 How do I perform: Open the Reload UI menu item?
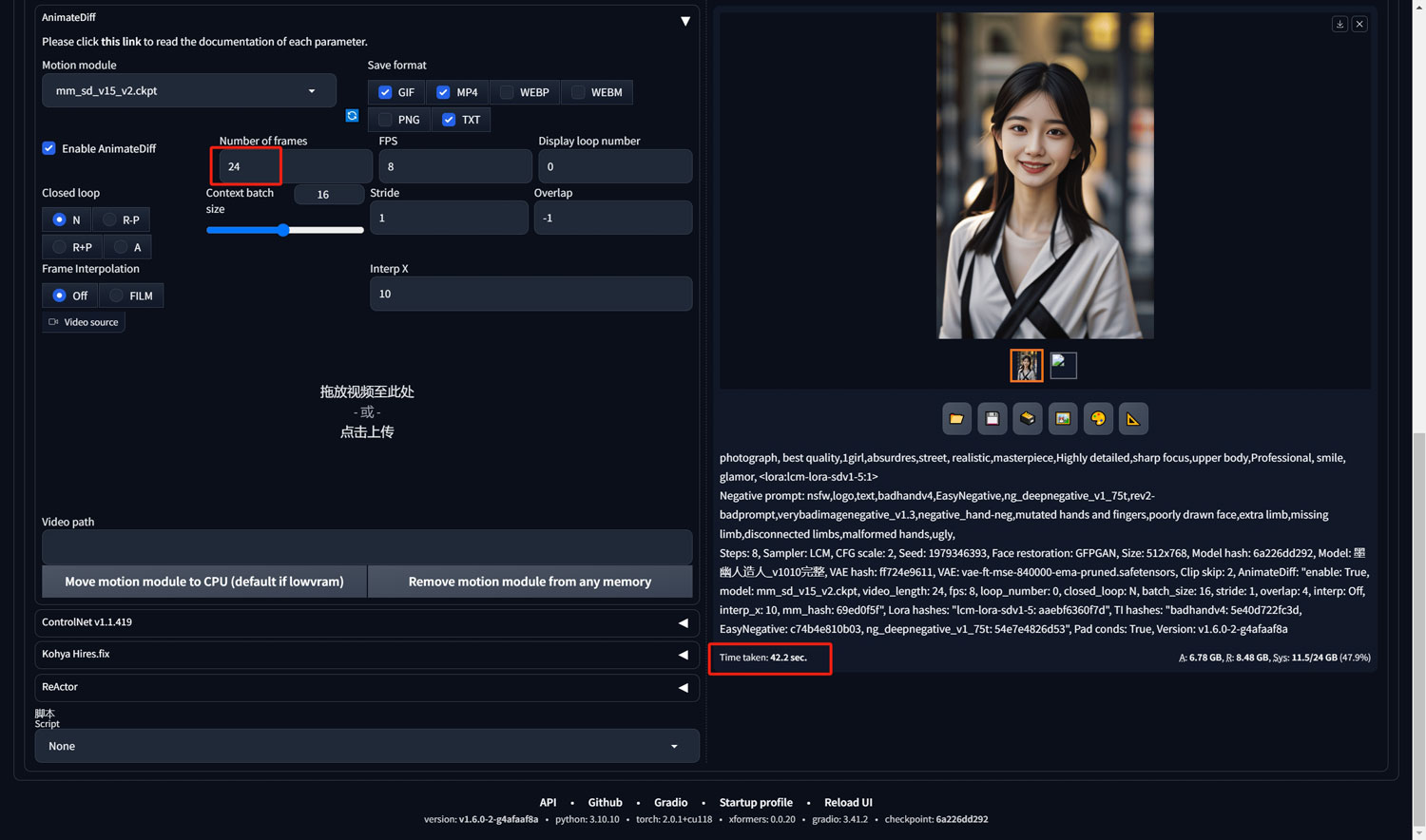(x=848, y=801)
